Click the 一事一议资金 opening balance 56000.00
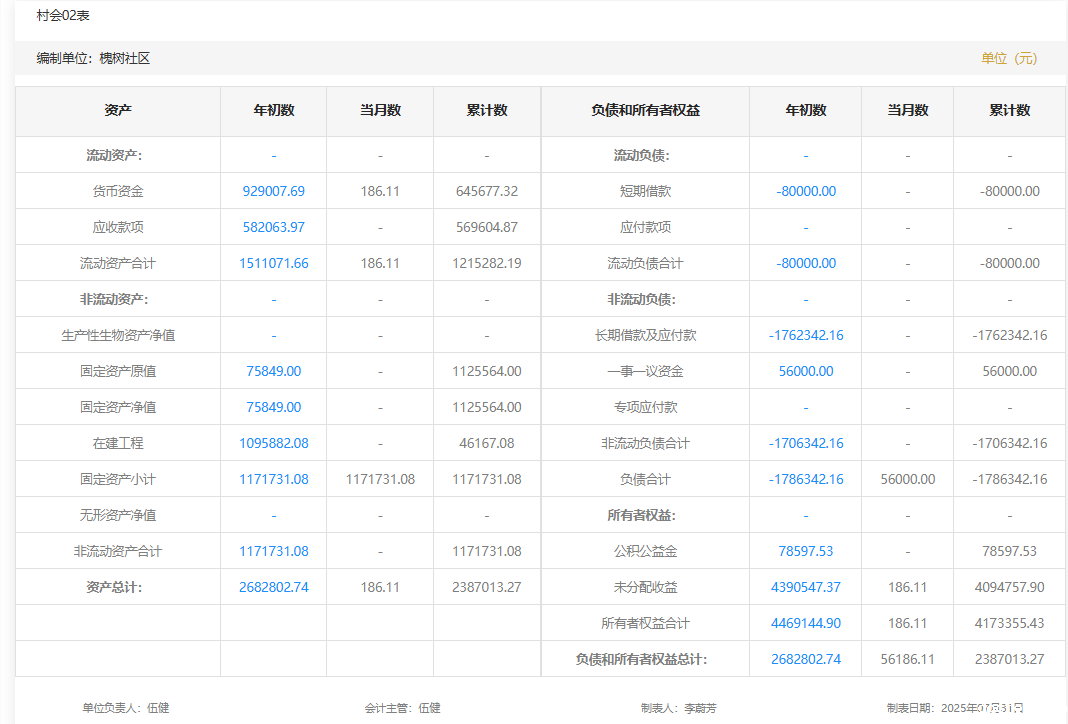The width and height of the screenshot is (1068, 724). tap(805, 371)
